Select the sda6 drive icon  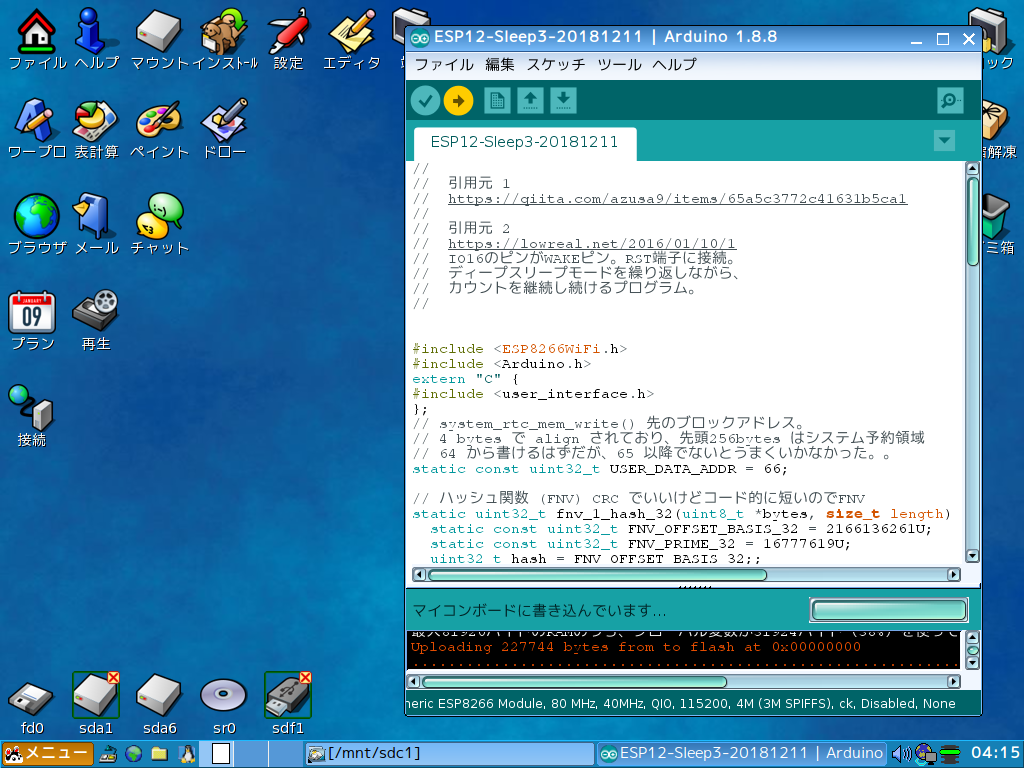click(x=159, y=704)
